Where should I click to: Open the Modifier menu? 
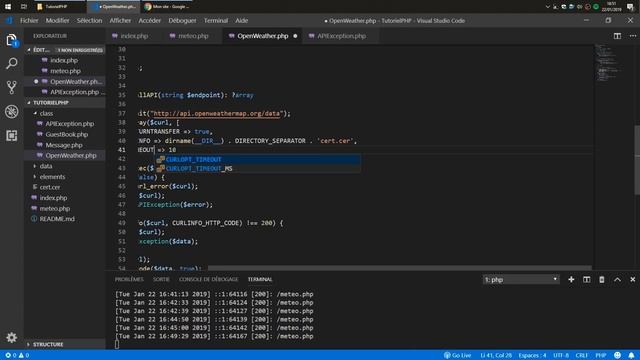57,20
